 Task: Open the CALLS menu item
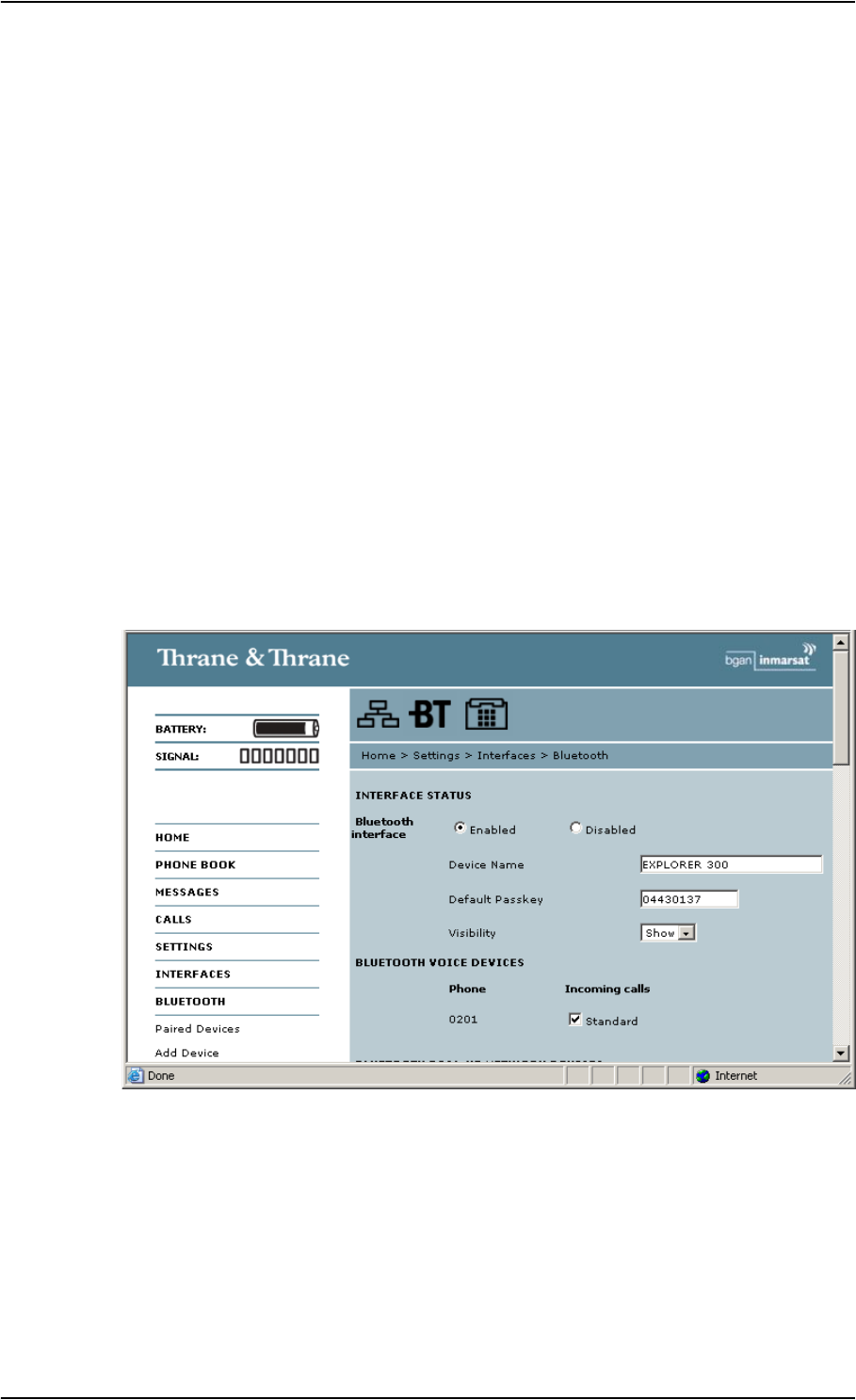pyautogui.click(x=173, y=920)
